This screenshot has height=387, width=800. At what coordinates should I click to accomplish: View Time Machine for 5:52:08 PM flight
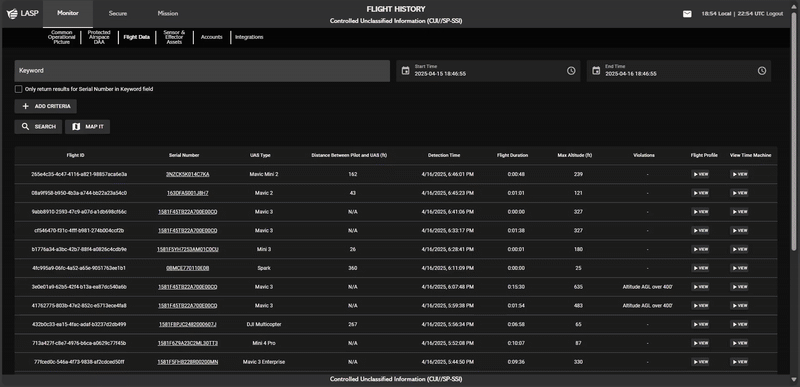(x=739, y=343)
